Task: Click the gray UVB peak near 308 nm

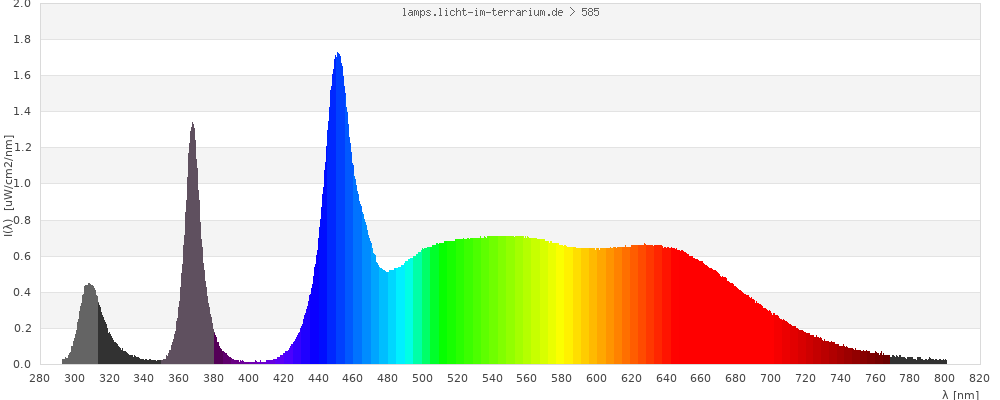Action: (x=89, y=320)
